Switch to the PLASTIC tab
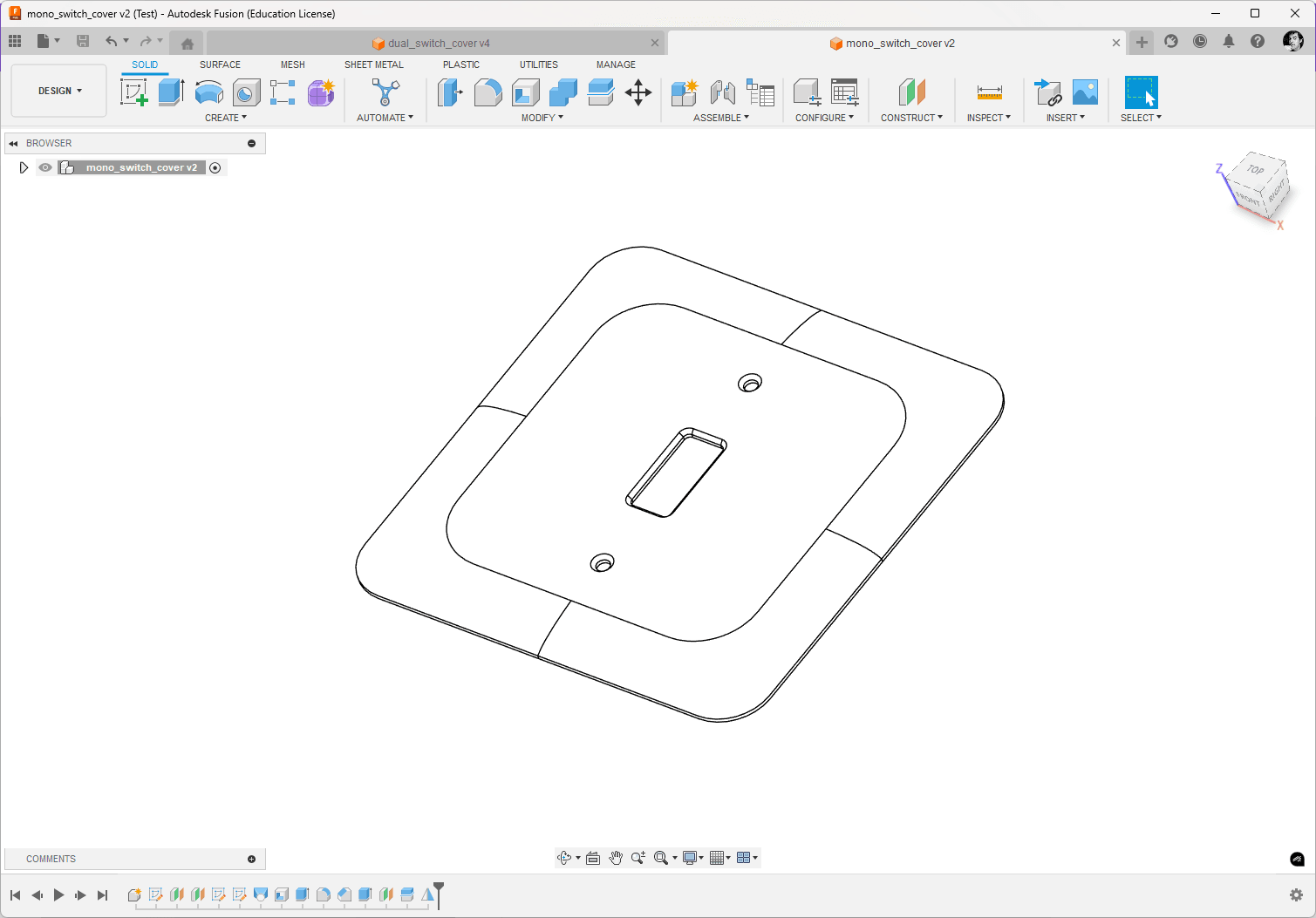Viewport: 1316px width, 918px height. pyautogui.click(x=461, y=65)
